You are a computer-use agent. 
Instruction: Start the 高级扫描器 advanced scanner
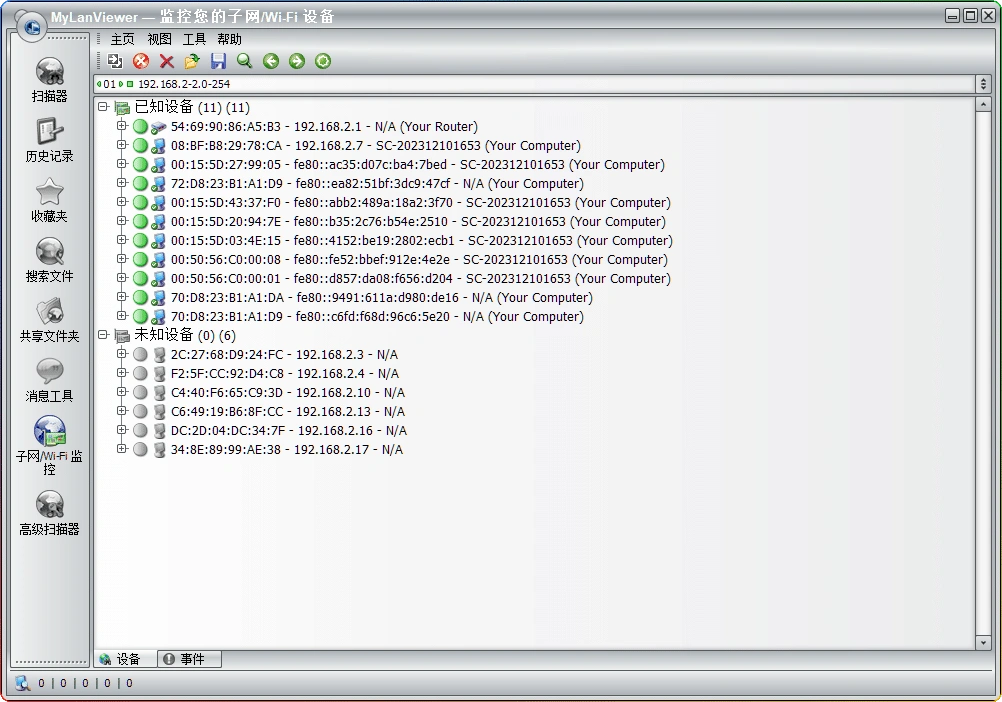pos(48,512)
